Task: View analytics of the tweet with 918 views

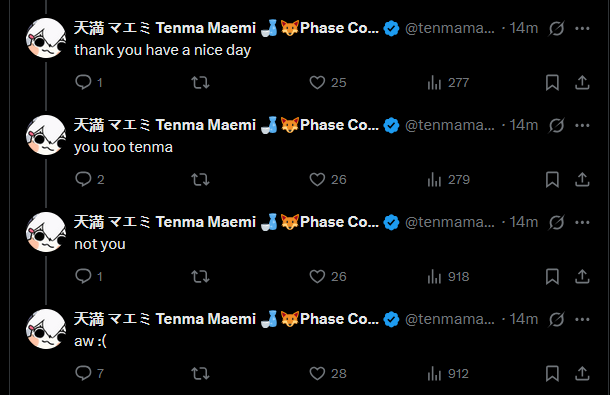Action: (x=448, y=277)
